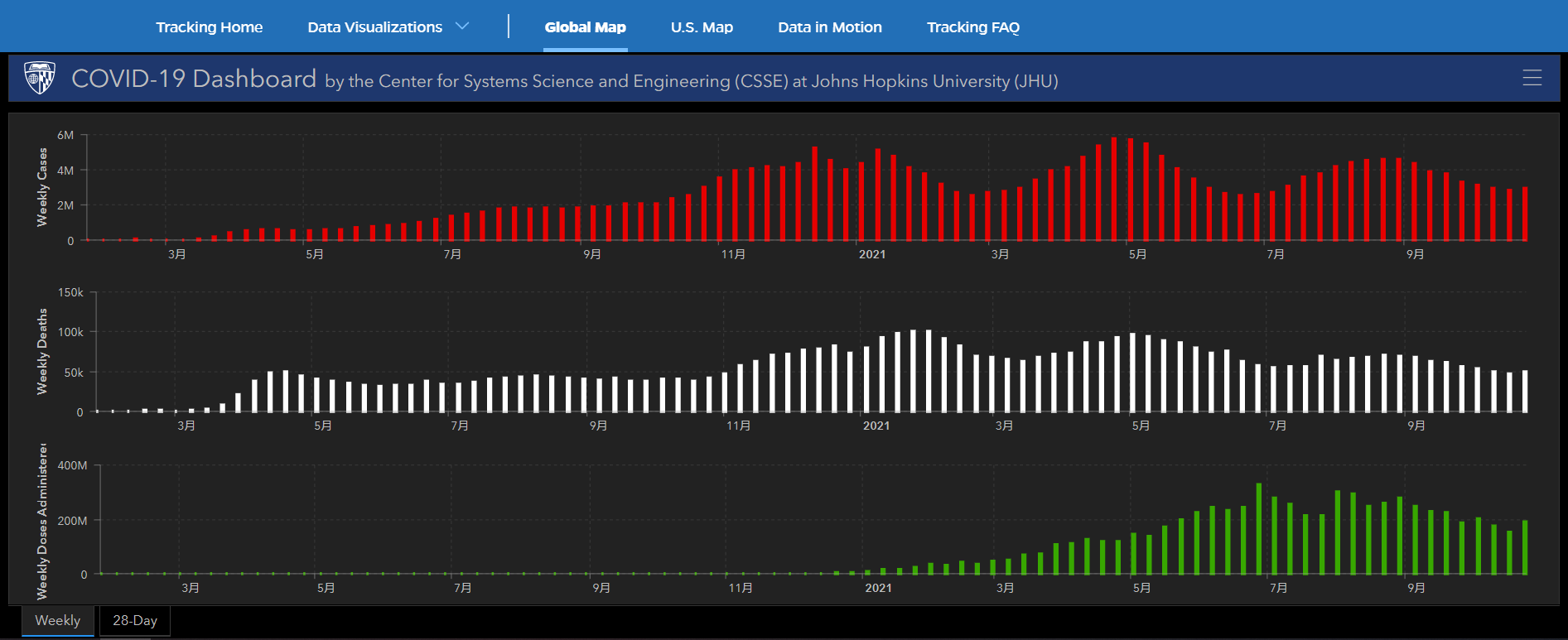Click the 400M y-axis label
The image size is (1568, 640).
tap(72, 465)
